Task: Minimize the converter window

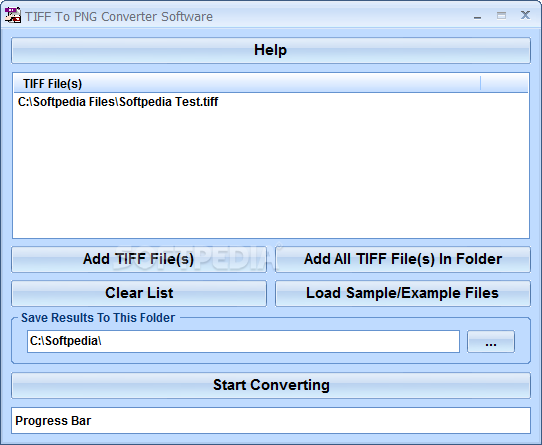Action: point(477,16)
